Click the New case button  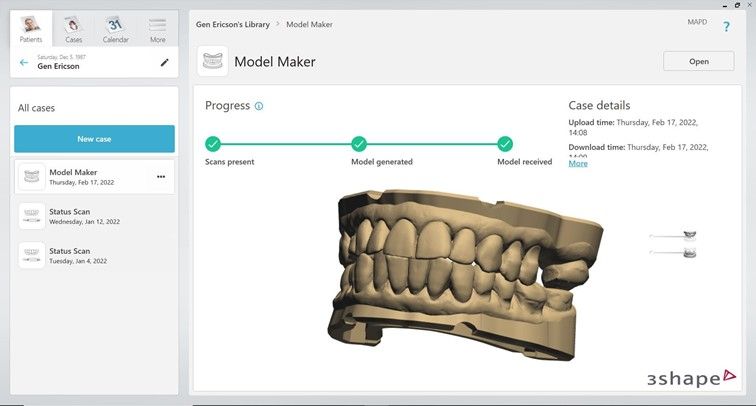pos(94,139)
